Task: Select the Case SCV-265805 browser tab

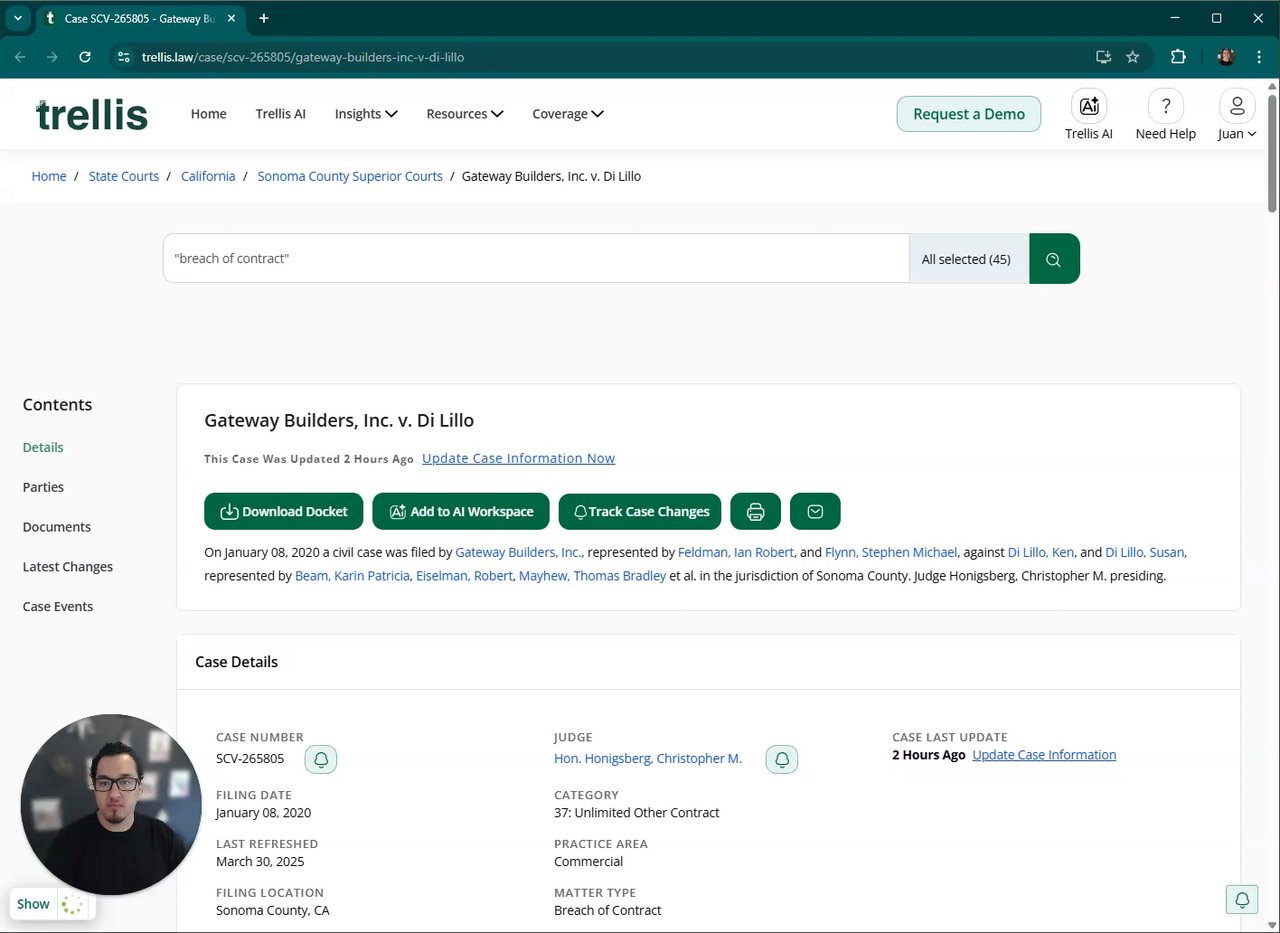Action: (x=138, y=18)
